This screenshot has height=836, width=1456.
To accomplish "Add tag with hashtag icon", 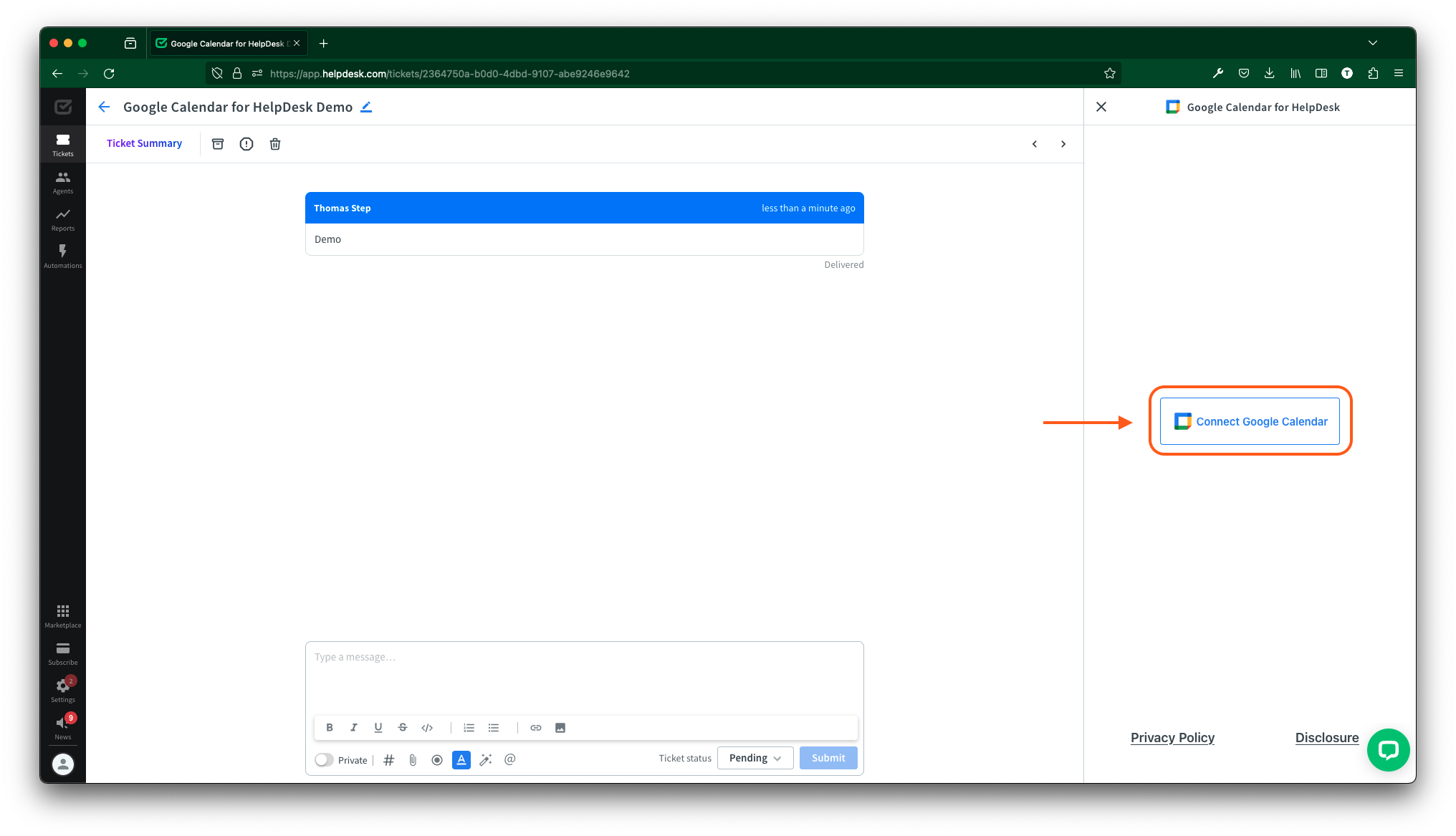I will coord(389,760).
